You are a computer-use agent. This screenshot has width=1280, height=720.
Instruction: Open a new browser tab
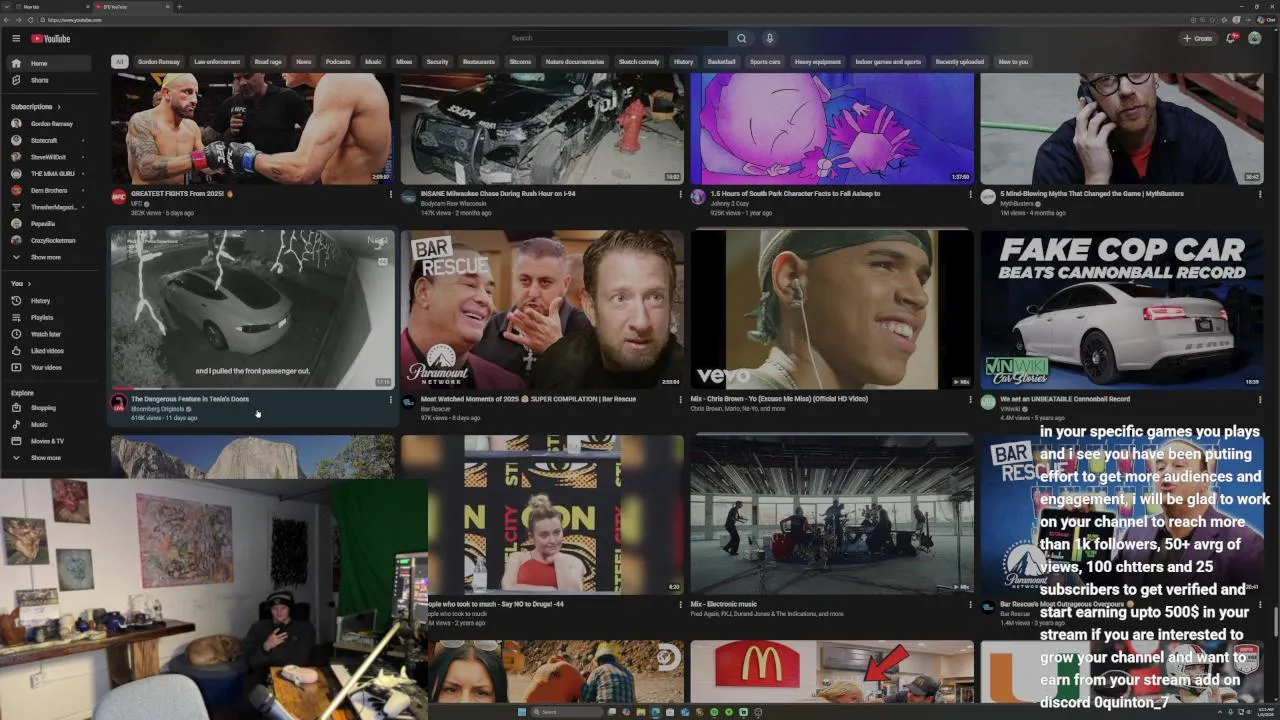(x=179, y=7)
